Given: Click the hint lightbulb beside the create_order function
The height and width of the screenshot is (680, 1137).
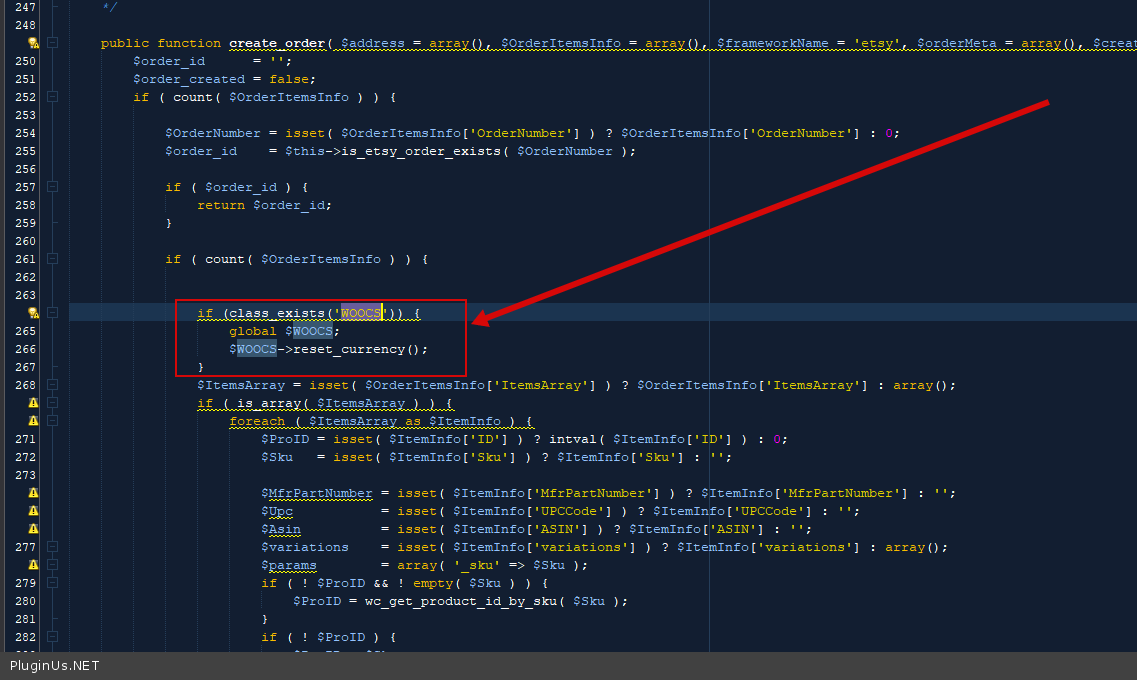Looking at the screenshot, I should 33,43.
